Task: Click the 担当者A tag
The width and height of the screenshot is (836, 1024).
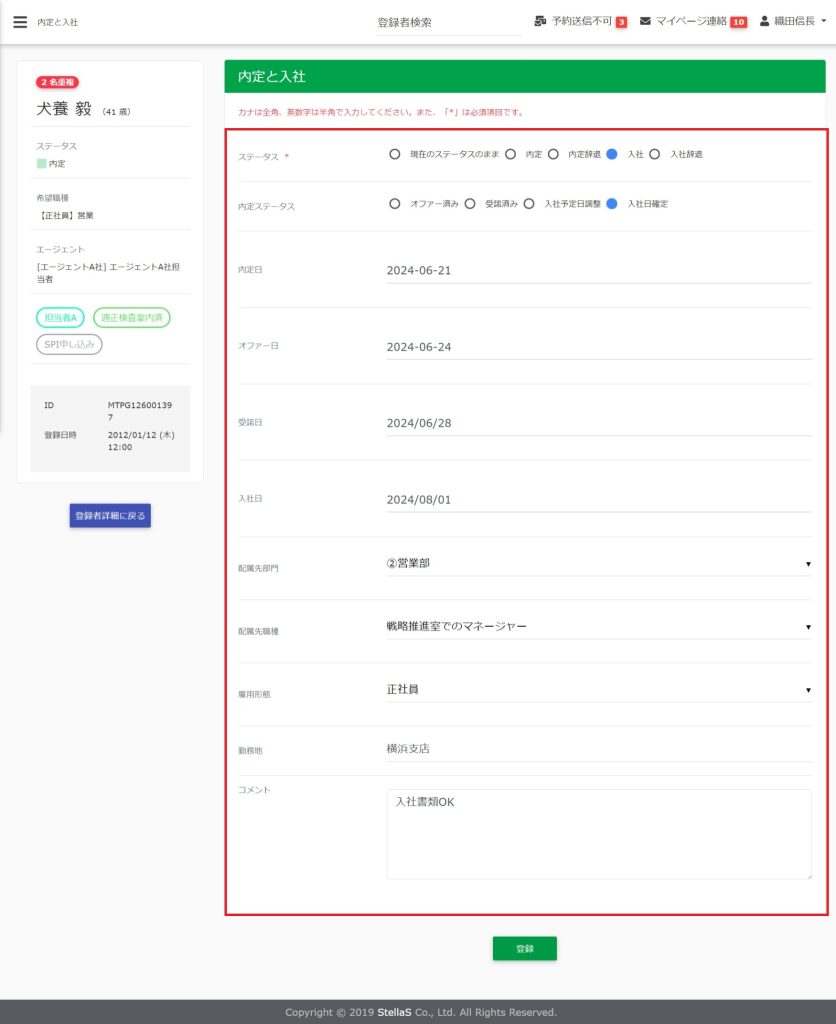Action: click(60, 318)
